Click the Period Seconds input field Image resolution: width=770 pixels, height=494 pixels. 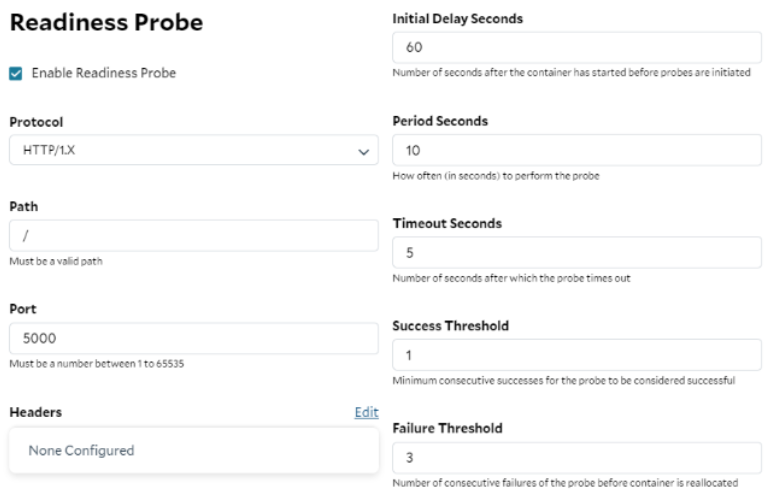[x=577, y=150]
